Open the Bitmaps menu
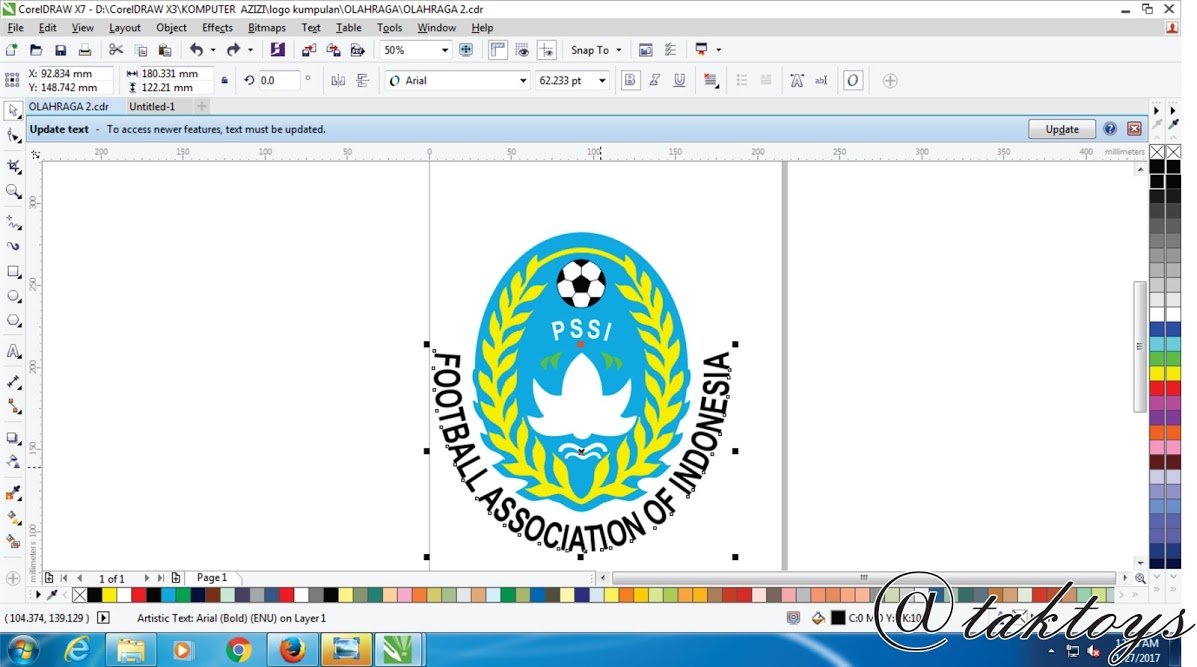The width and height of the screenshot is (1197, 667). [x=266, y=27]
